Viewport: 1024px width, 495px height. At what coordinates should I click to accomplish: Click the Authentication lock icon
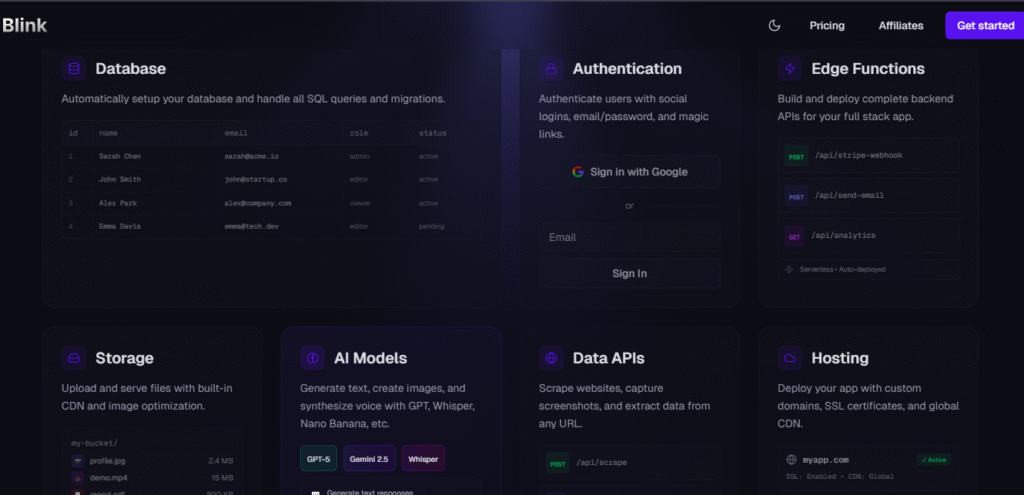point(551,69)
